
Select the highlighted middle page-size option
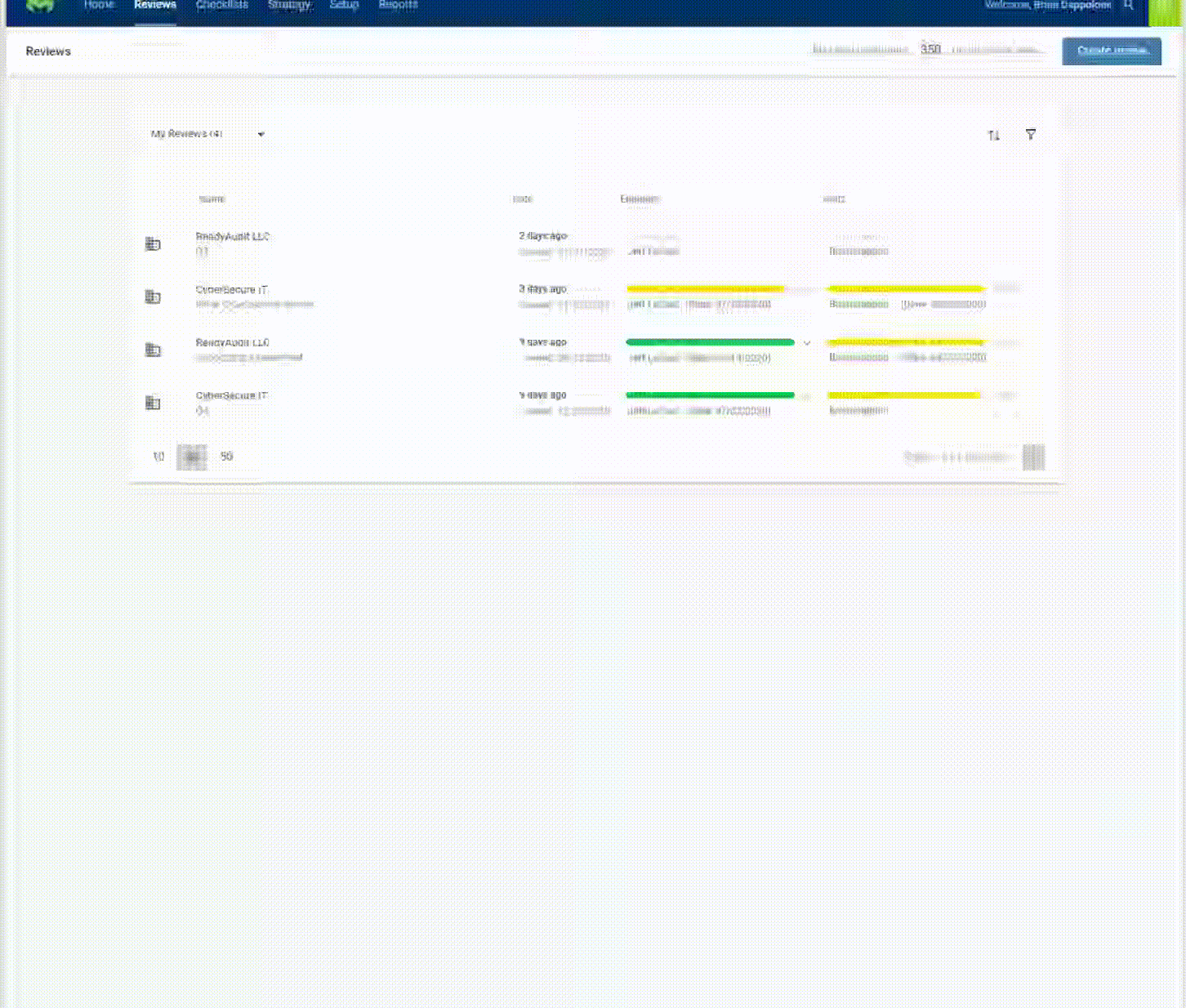point(192,457)
